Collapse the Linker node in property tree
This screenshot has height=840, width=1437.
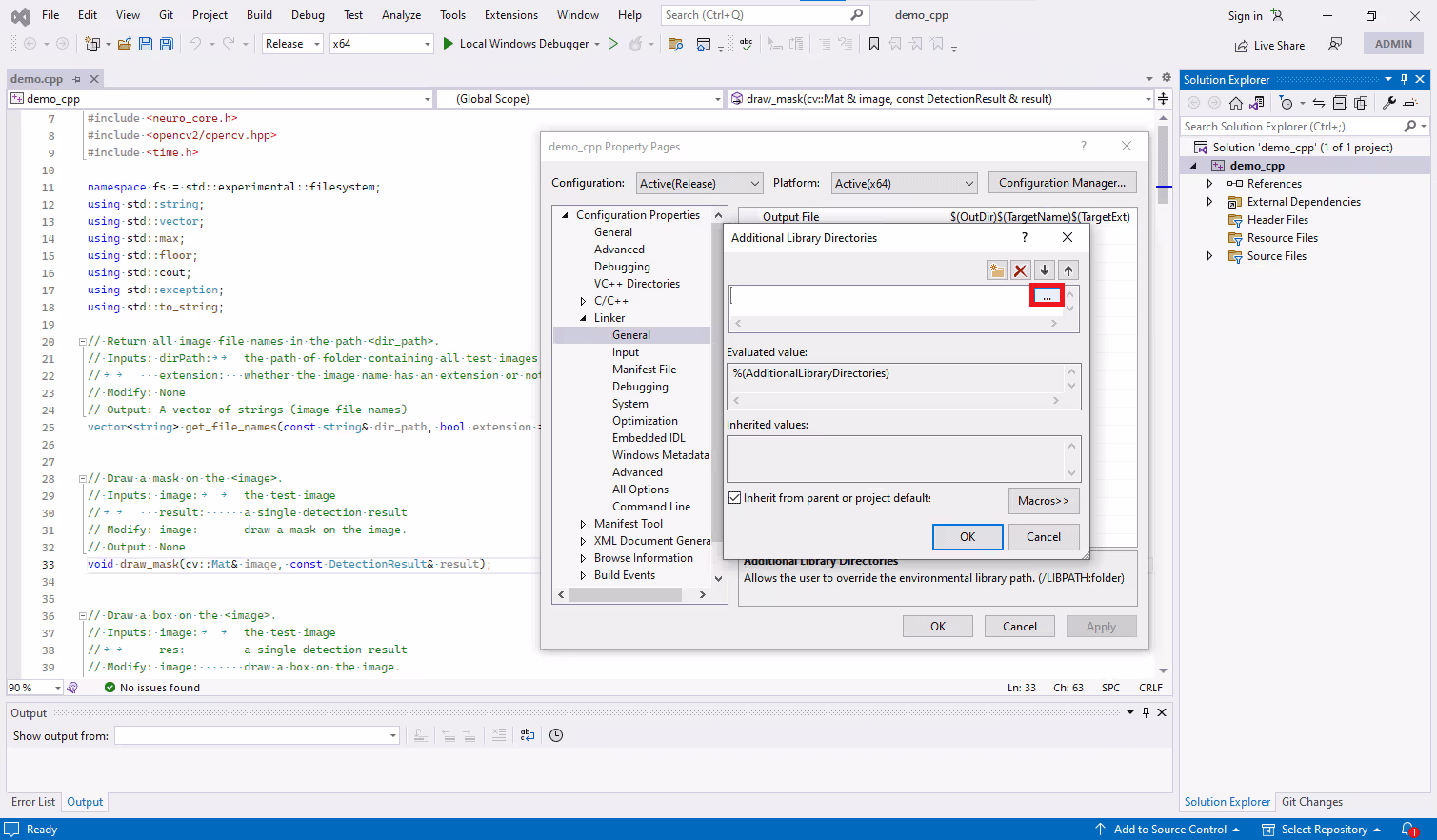[x=583, y=318]
